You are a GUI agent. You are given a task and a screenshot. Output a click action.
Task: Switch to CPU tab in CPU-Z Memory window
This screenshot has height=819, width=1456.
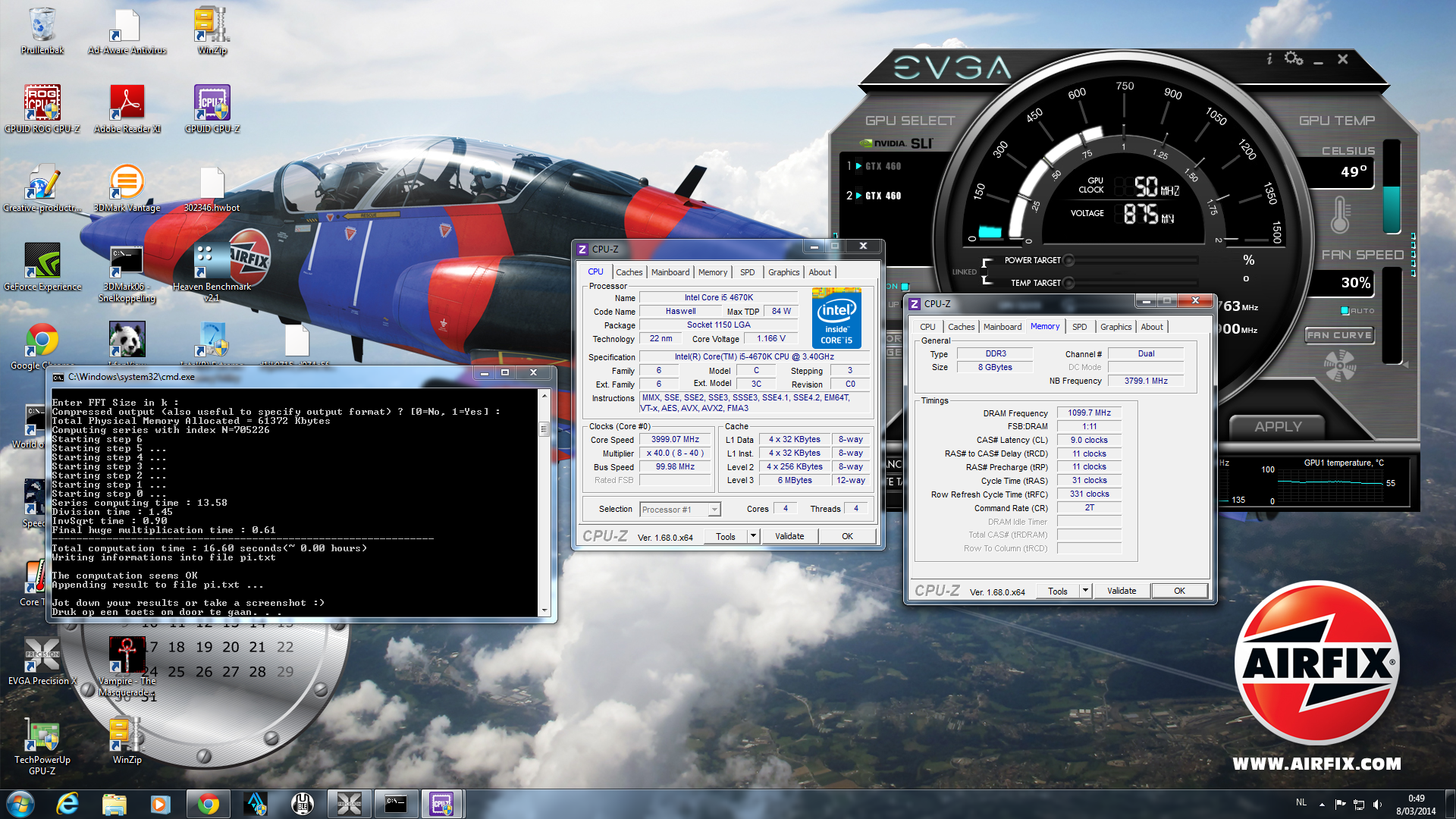pyautogui.click(x=927, y=327)
